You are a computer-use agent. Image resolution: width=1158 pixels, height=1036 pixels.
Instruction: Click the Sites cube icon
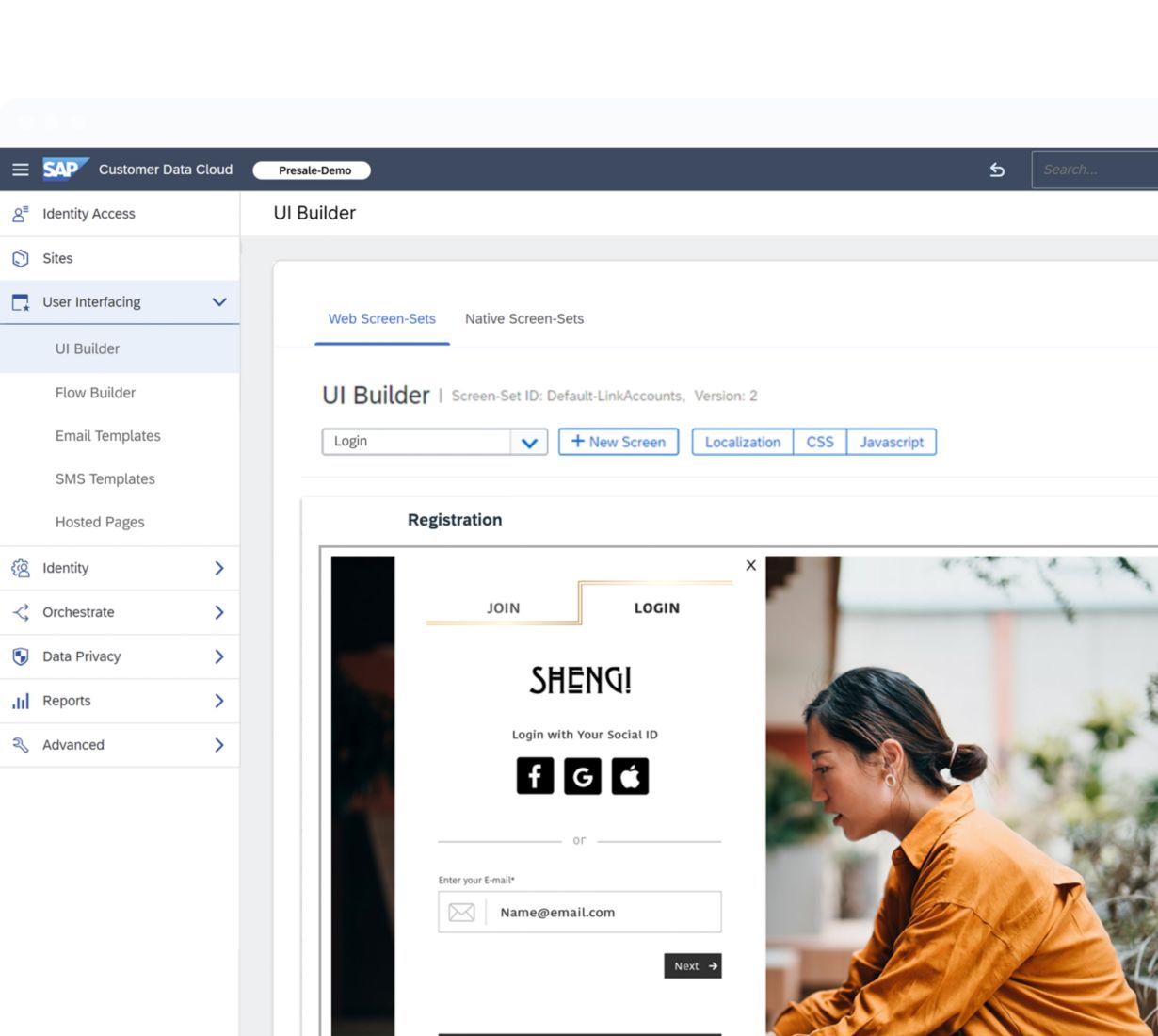(x=20, y=258)
